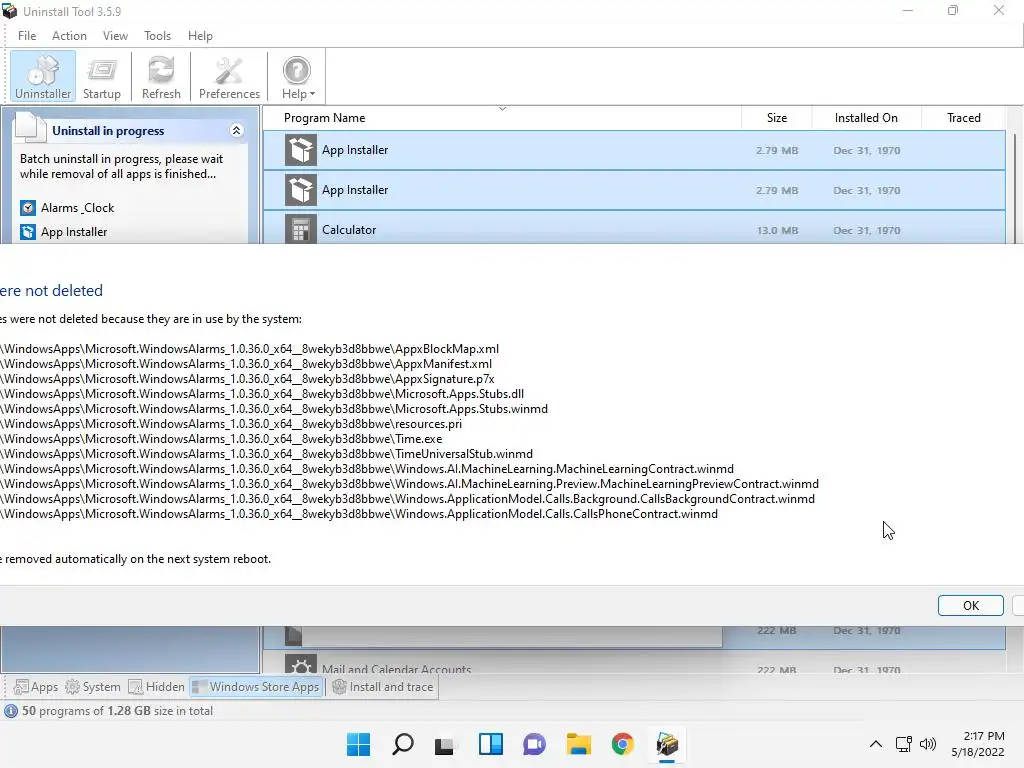Switch to the Install and trace tab
The height and width of the screenshot is (768, 1024).
click(383, 687)
